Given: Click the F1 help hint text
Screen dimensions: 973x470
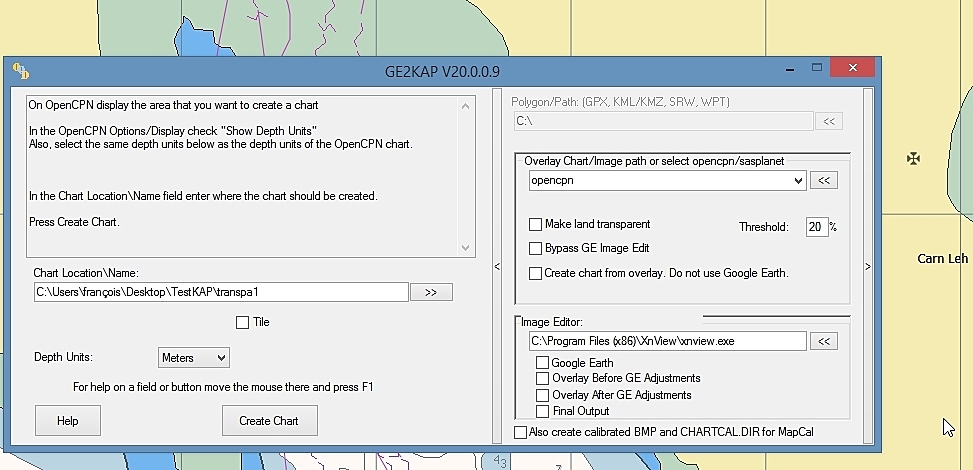Looking at the screenshot, I should [x=223, y=387].
